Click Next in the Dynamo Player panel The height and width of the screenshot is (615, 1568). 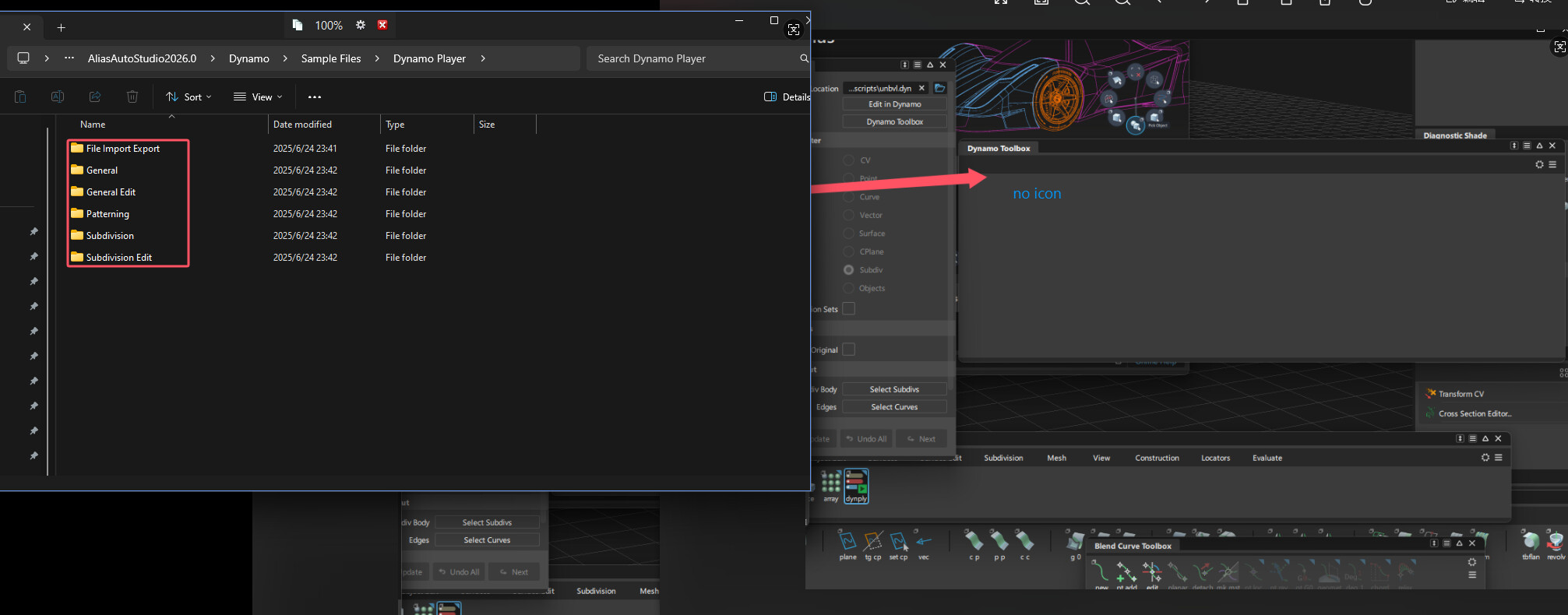[921, 439]
